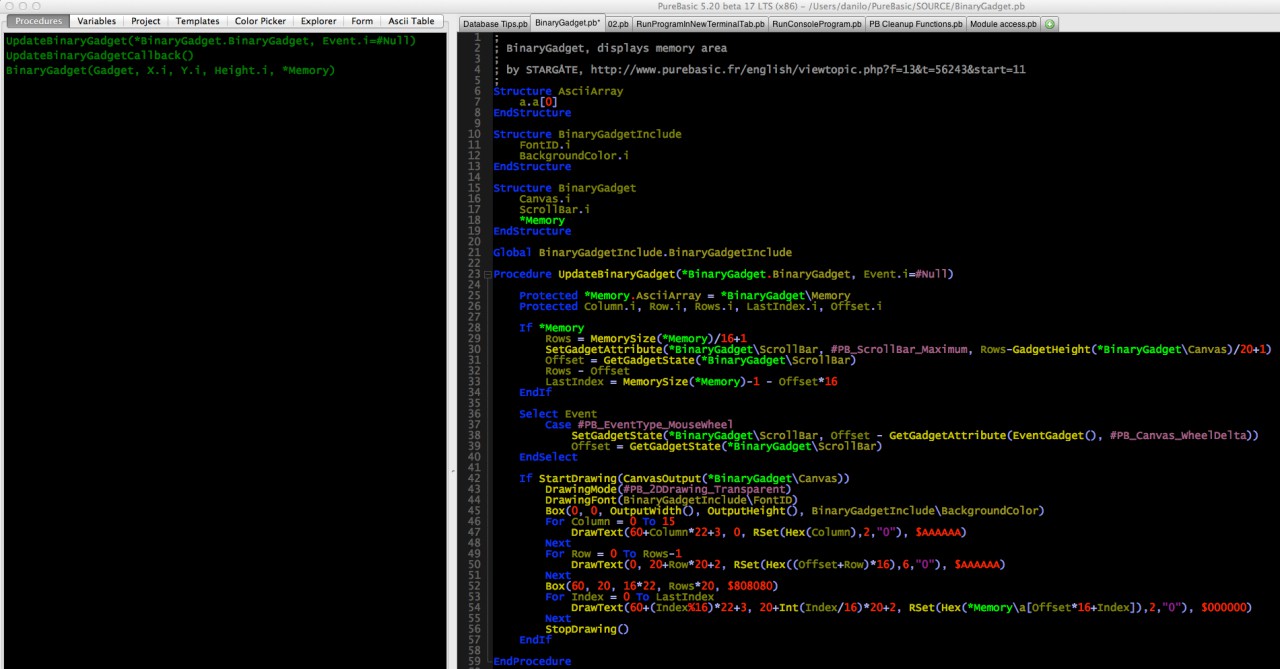Select the BinaryGadget.pb* file tab
Viewport: 1280px width, 669px height.
pos(567,23)
